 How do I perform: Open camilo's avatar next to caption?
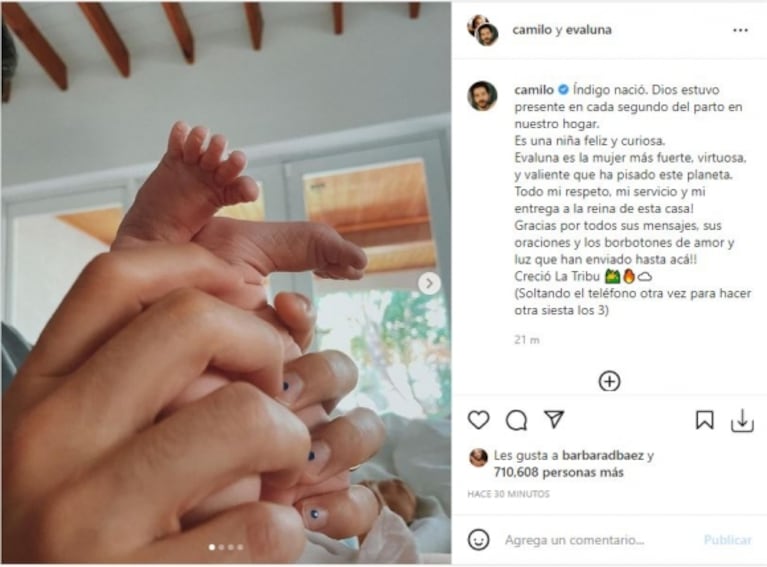[x=482, y=96]
